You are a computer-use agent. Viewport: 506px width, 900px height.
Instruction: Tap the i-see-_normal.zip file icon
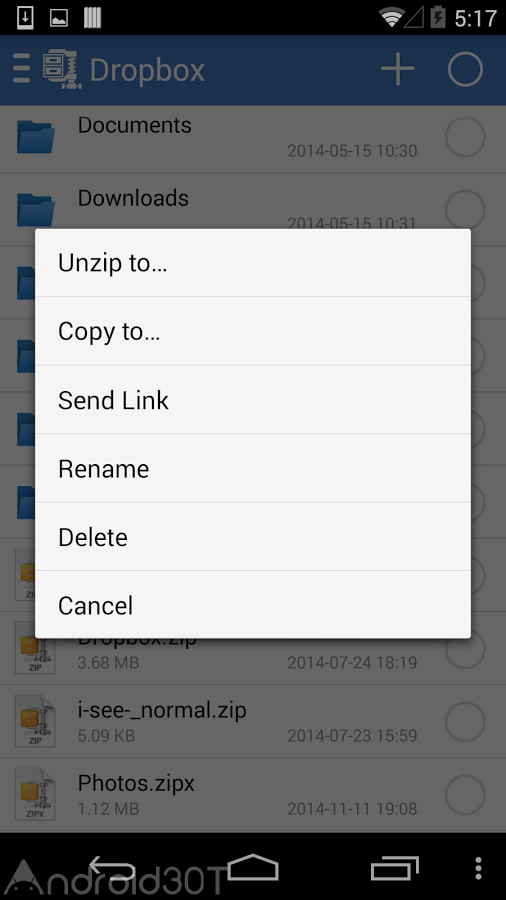[36, 721]
